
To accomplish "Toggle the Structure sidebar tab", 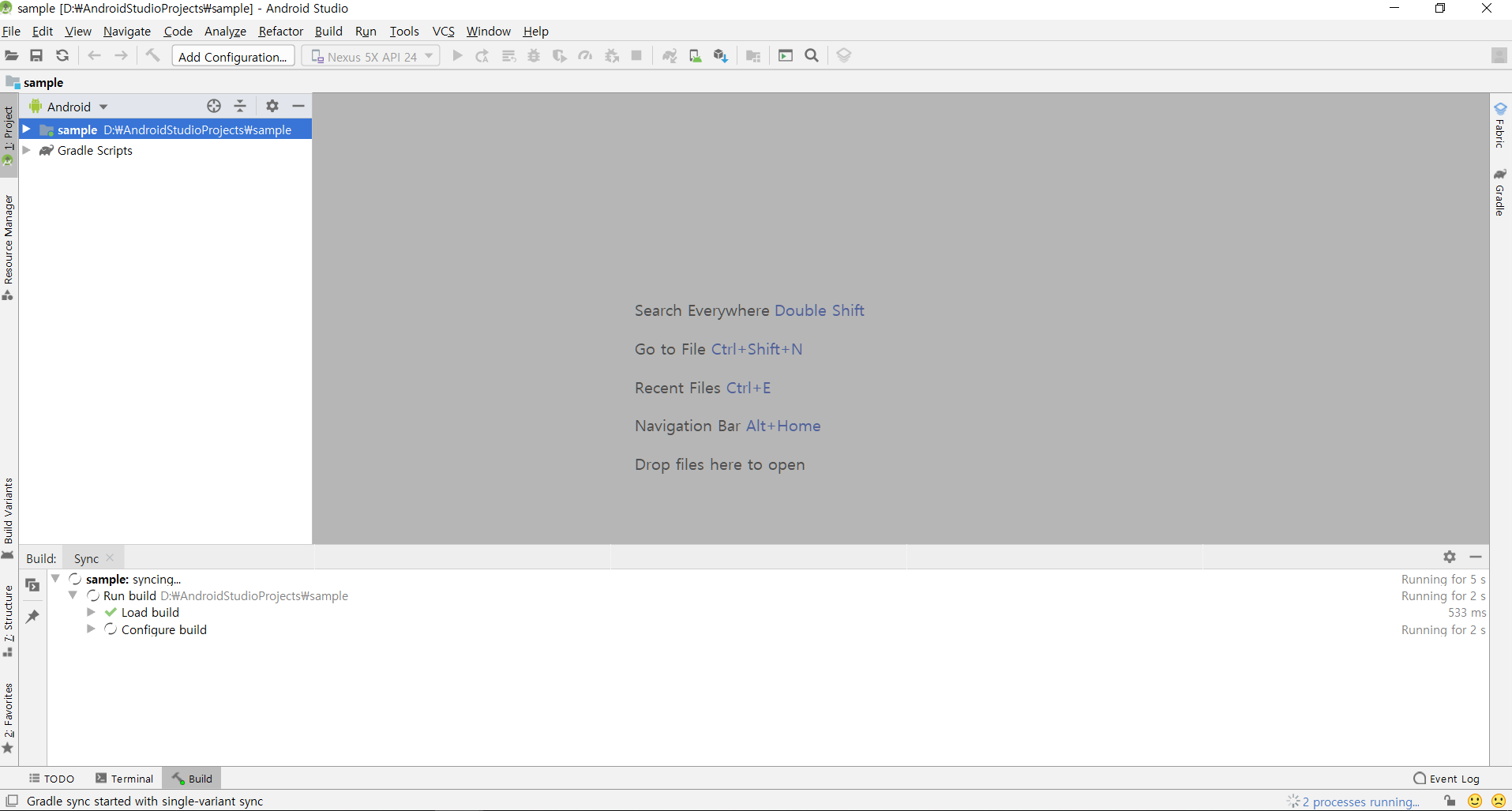I will point(9,621).
